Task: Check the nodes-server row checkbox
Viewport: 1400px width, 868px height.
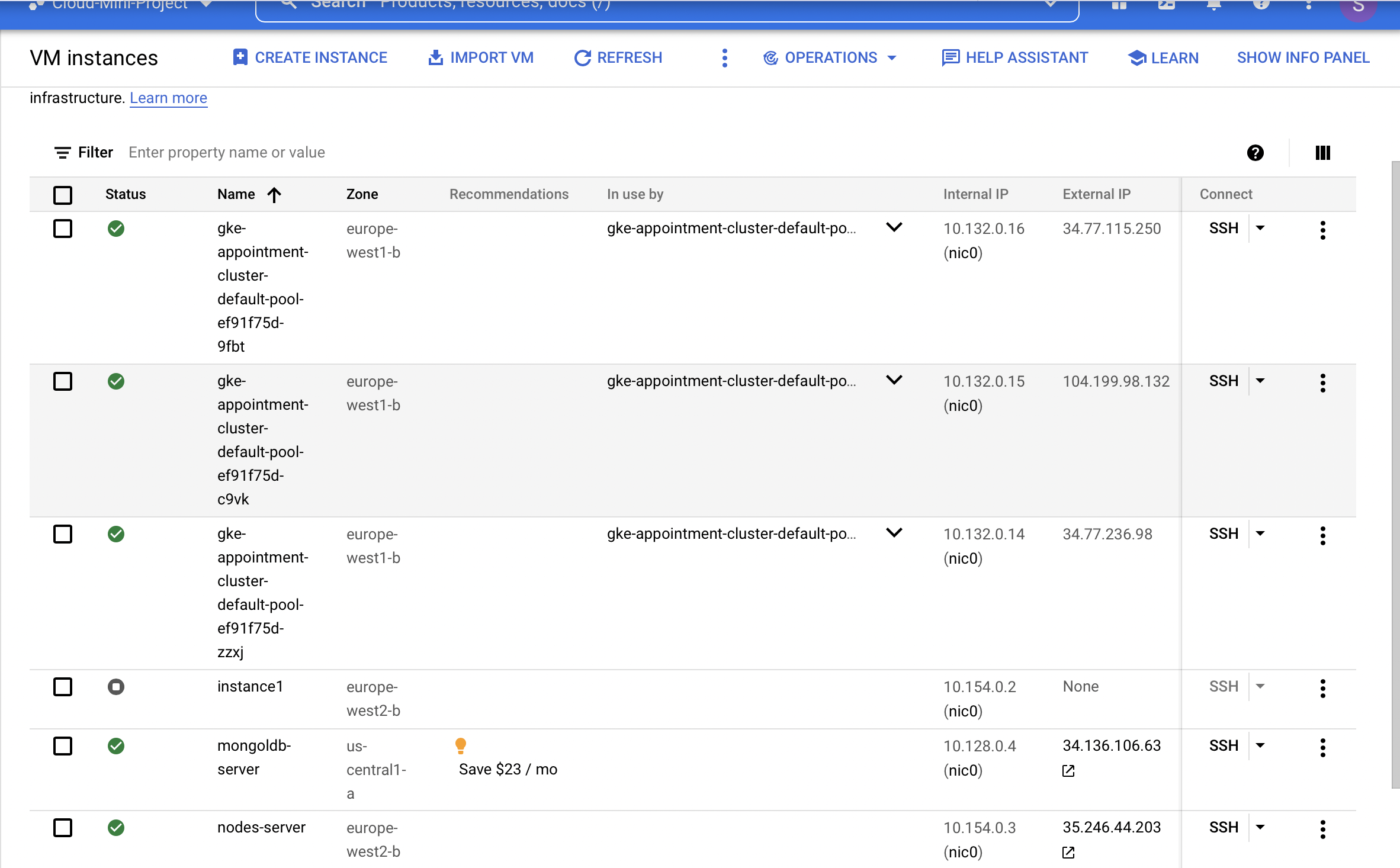Action: pyautogui.click(x=63, y=828)
